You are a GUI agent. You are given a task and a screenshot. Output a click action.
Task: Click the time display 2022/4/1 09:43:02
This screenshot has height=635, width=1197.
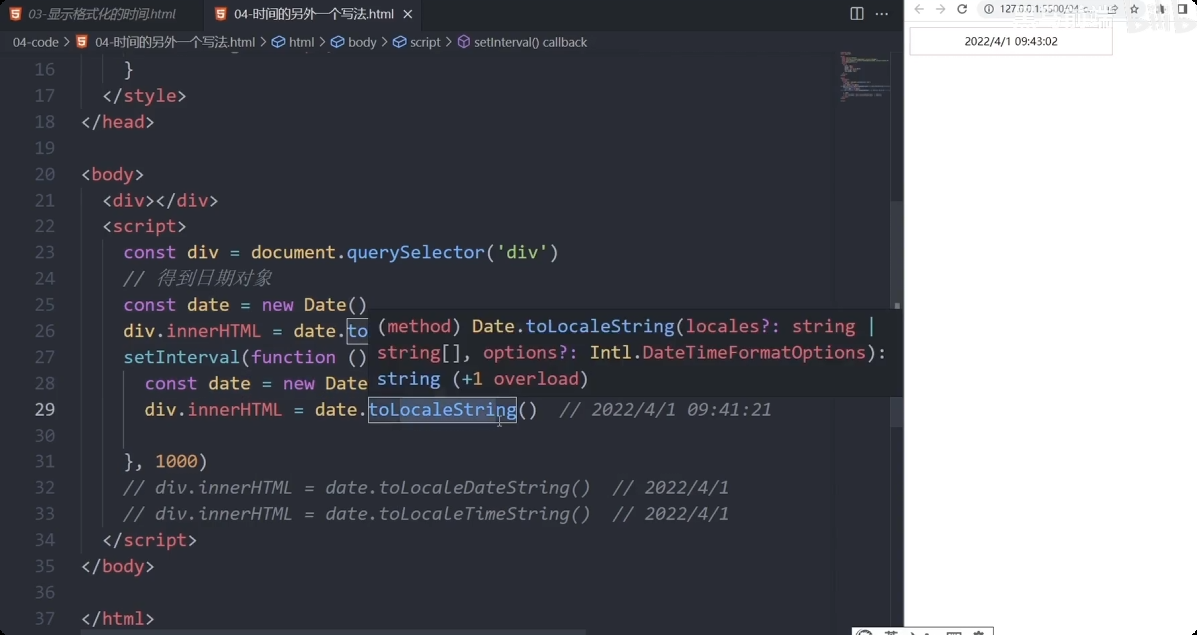(1011, 41)
